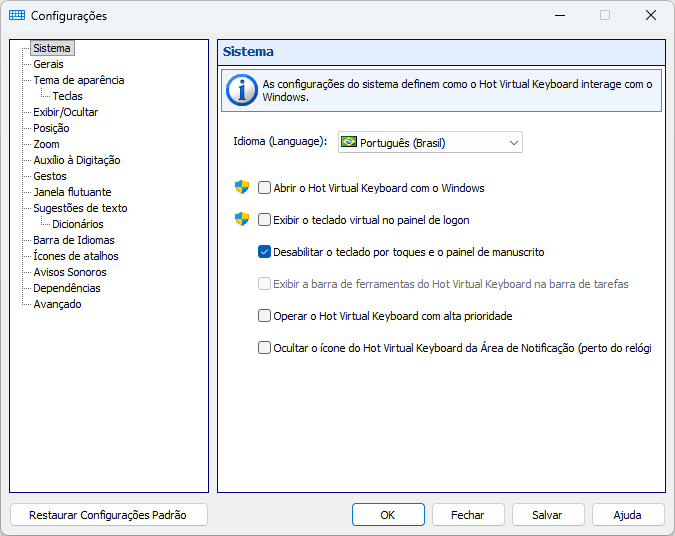Click the Fechar button
Image resolution: width=675 pixels, height=536 pixels.
[468, 515]
